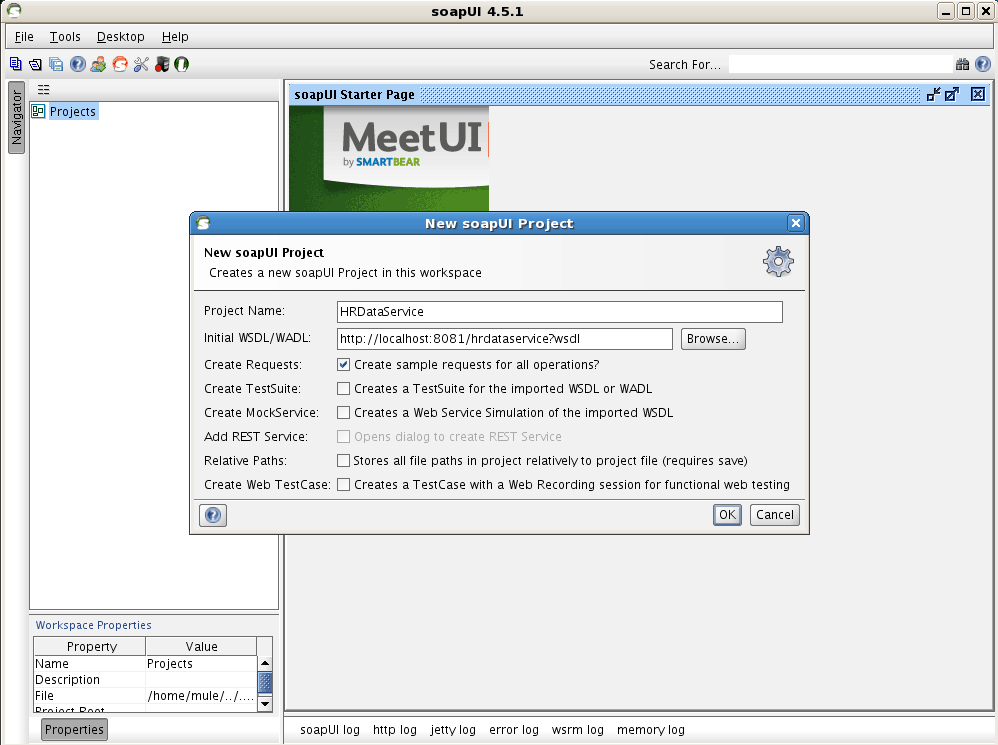Switch to the wsrm log tab
This screenshot has width=998, height=745.
pos(577,730)
